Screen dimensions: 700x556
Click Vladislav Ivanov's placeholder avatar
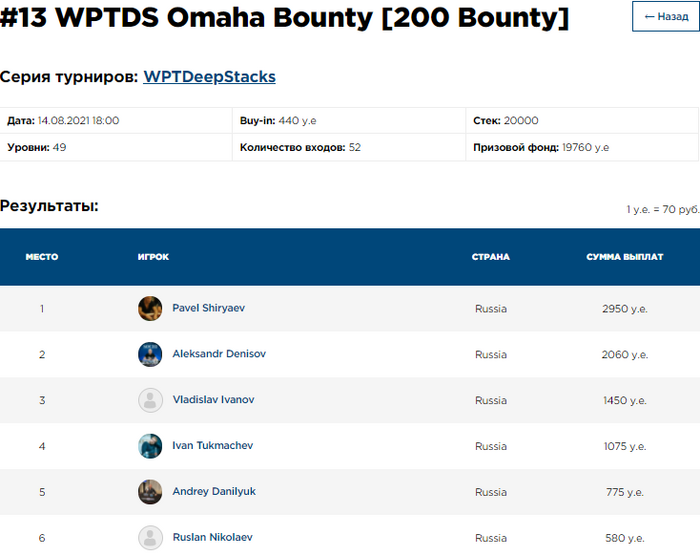click(x=150, y=400)
